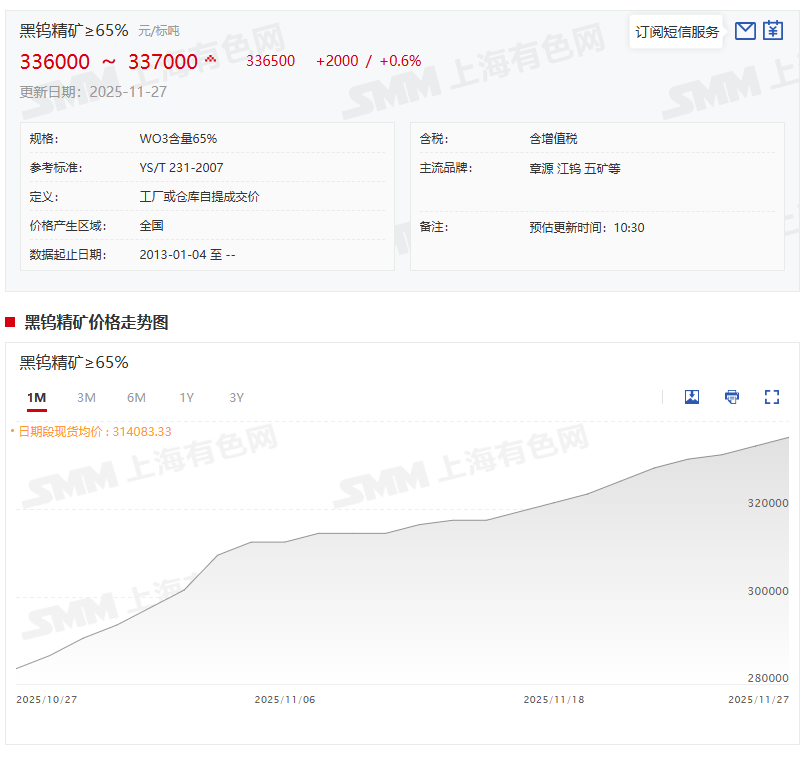This screenshot has height=757, width=808.
Task: Expand the chart to fullscreen
Action: coord(772,397)
